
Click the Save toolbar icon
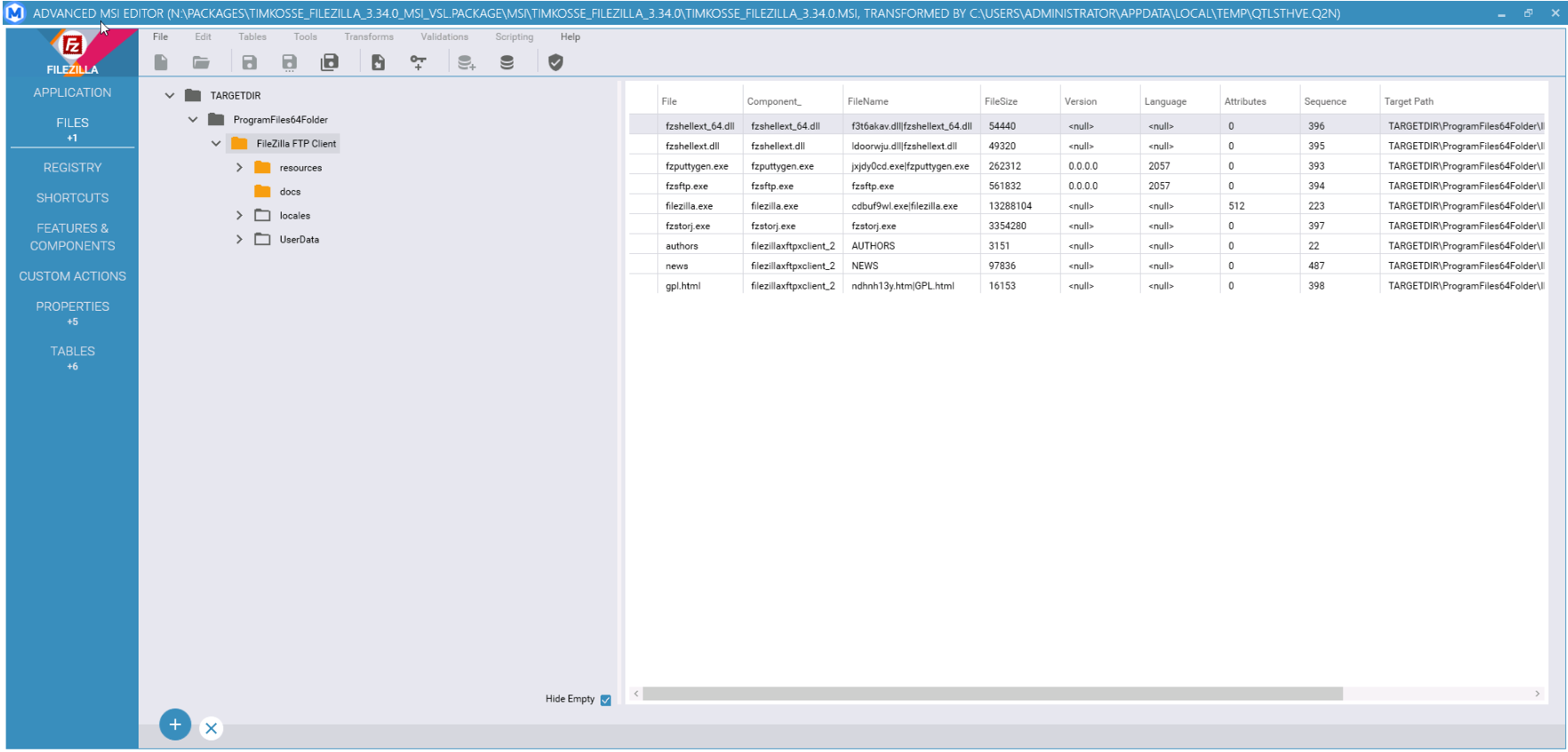250,62
